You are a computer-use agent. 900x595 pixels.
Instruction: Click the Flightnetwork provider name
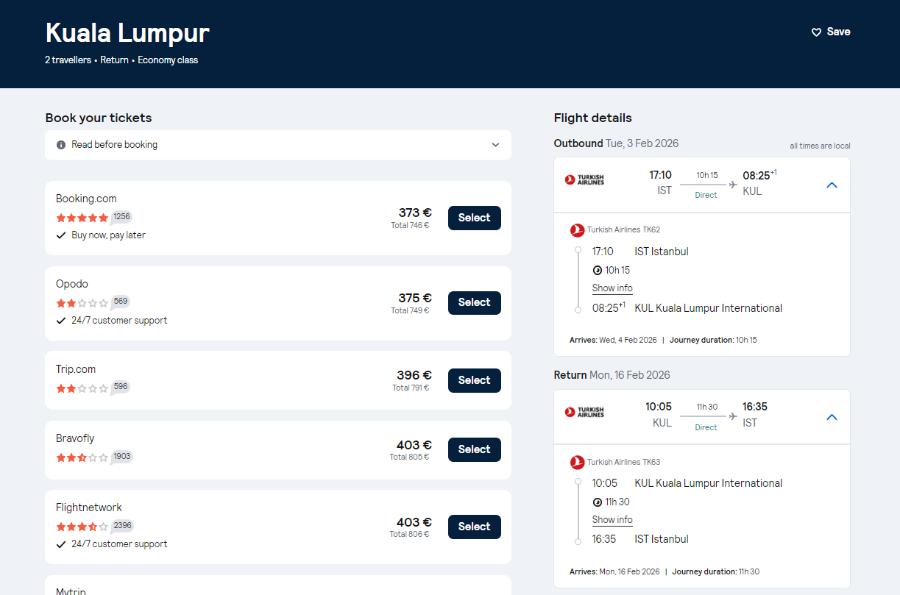point(88,507)
